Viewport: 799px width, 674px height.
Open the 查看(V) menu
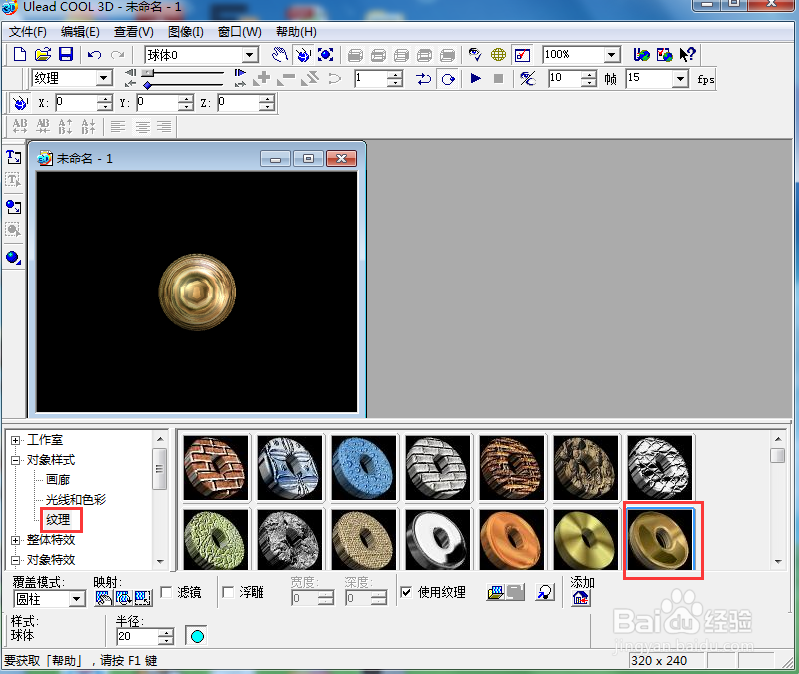point(134,32)
